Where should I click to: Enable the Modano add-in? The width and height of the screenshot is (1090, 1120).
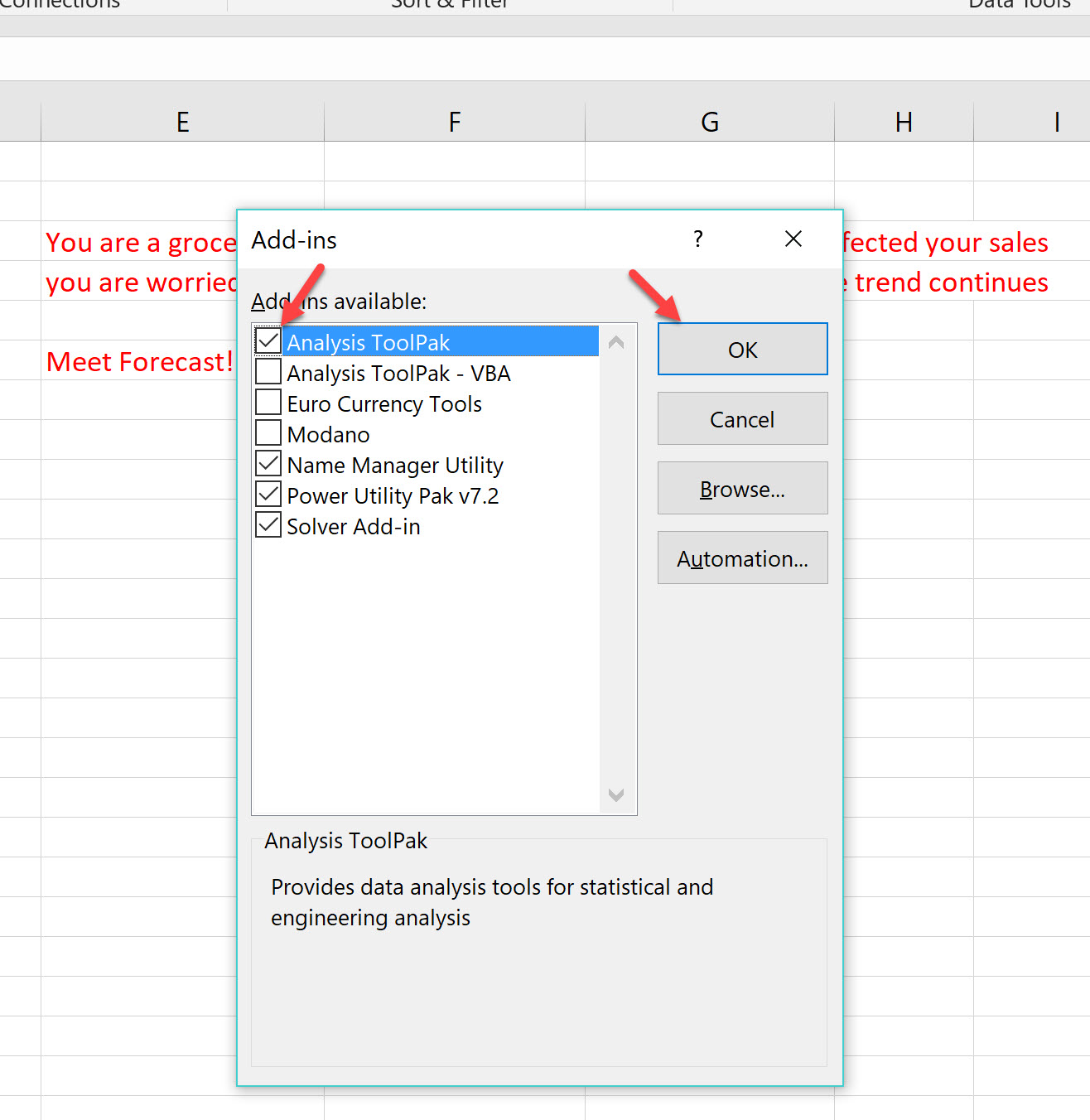[267, 432]
